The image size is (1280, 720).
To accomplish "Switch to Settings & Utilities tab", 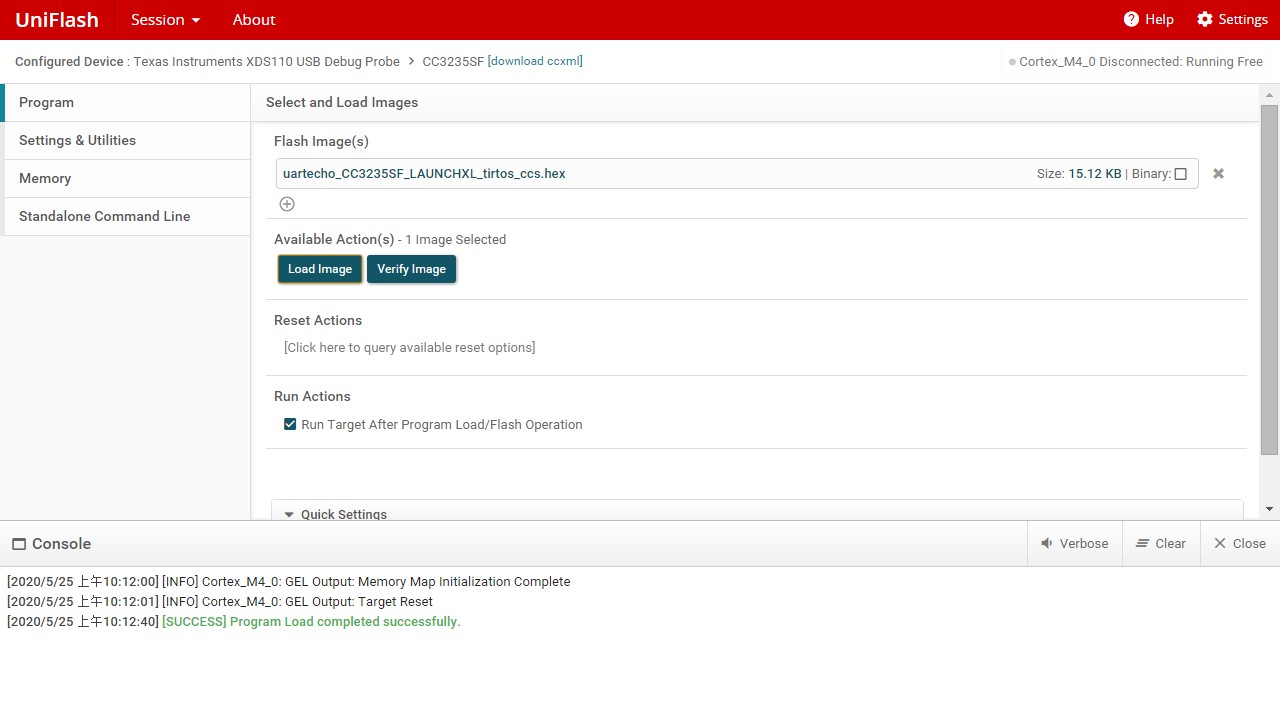I will click(x=127, y=140).
